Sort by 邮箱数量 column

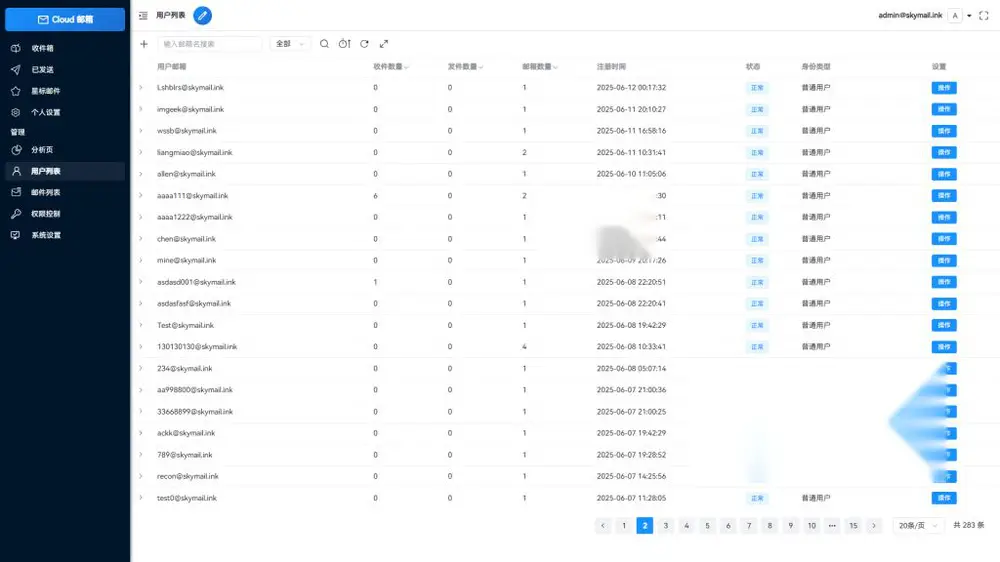[x=540, y=66]
